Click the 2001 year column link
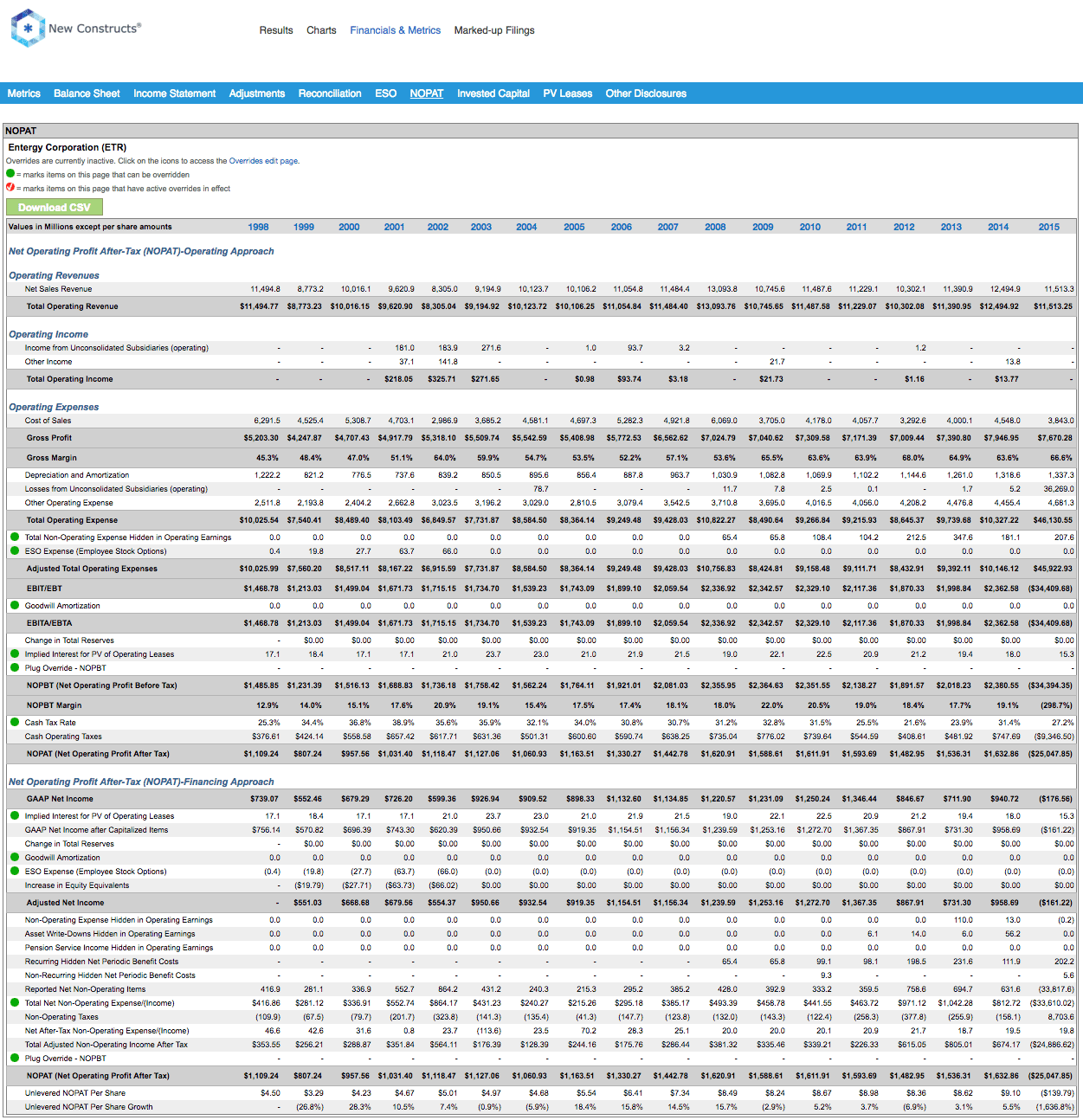The width and height of the screenshot is (1083, 1120). [x=394, y=227]
